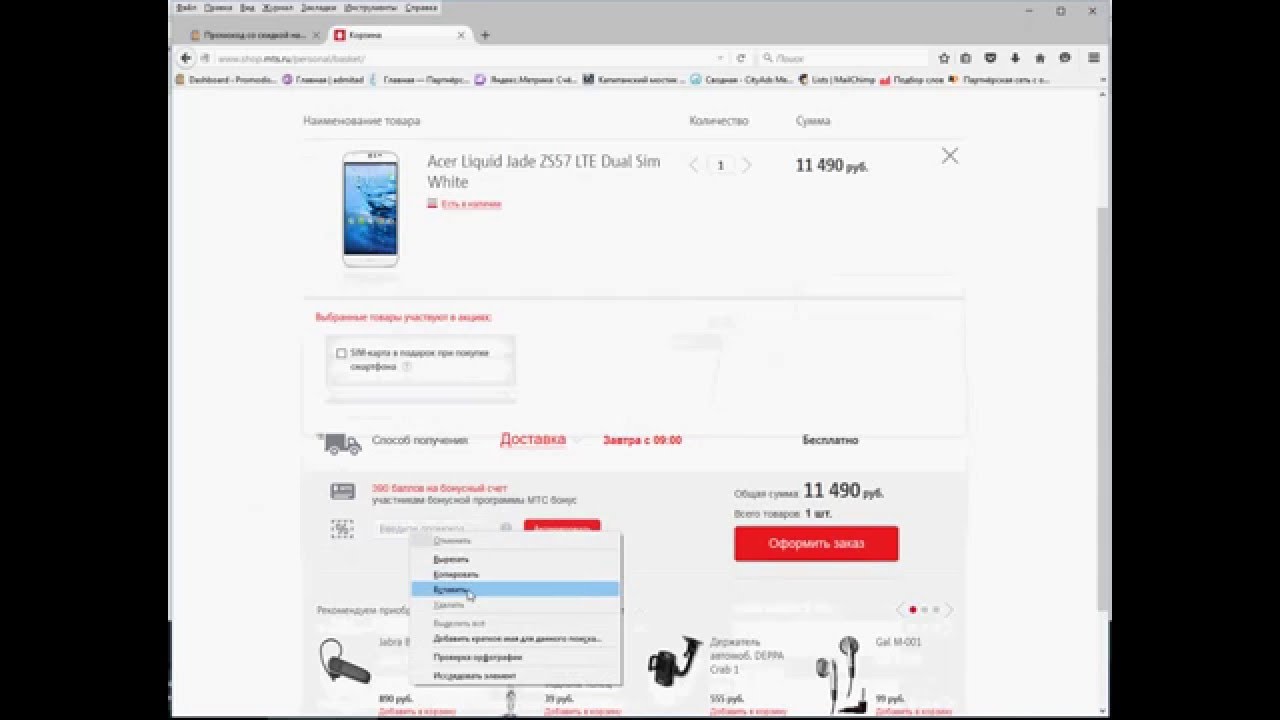
Task: Open the Журнал menu
Action: pos(277,7)
